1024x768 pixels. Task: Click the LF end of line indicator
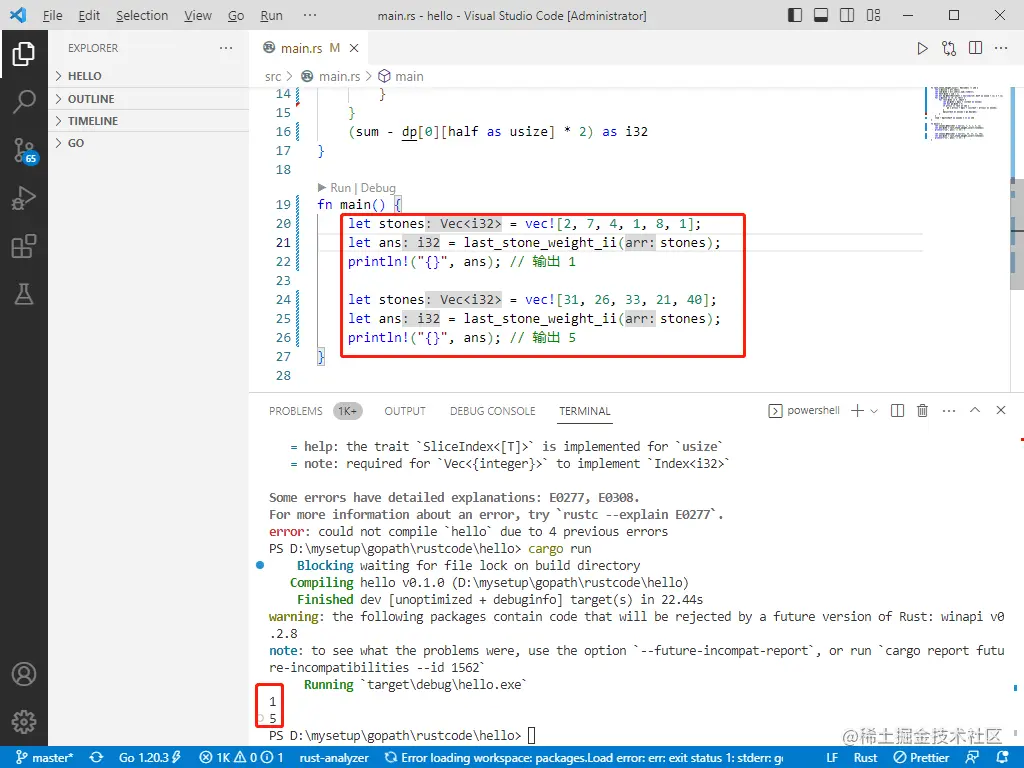[x=832, y=758]
